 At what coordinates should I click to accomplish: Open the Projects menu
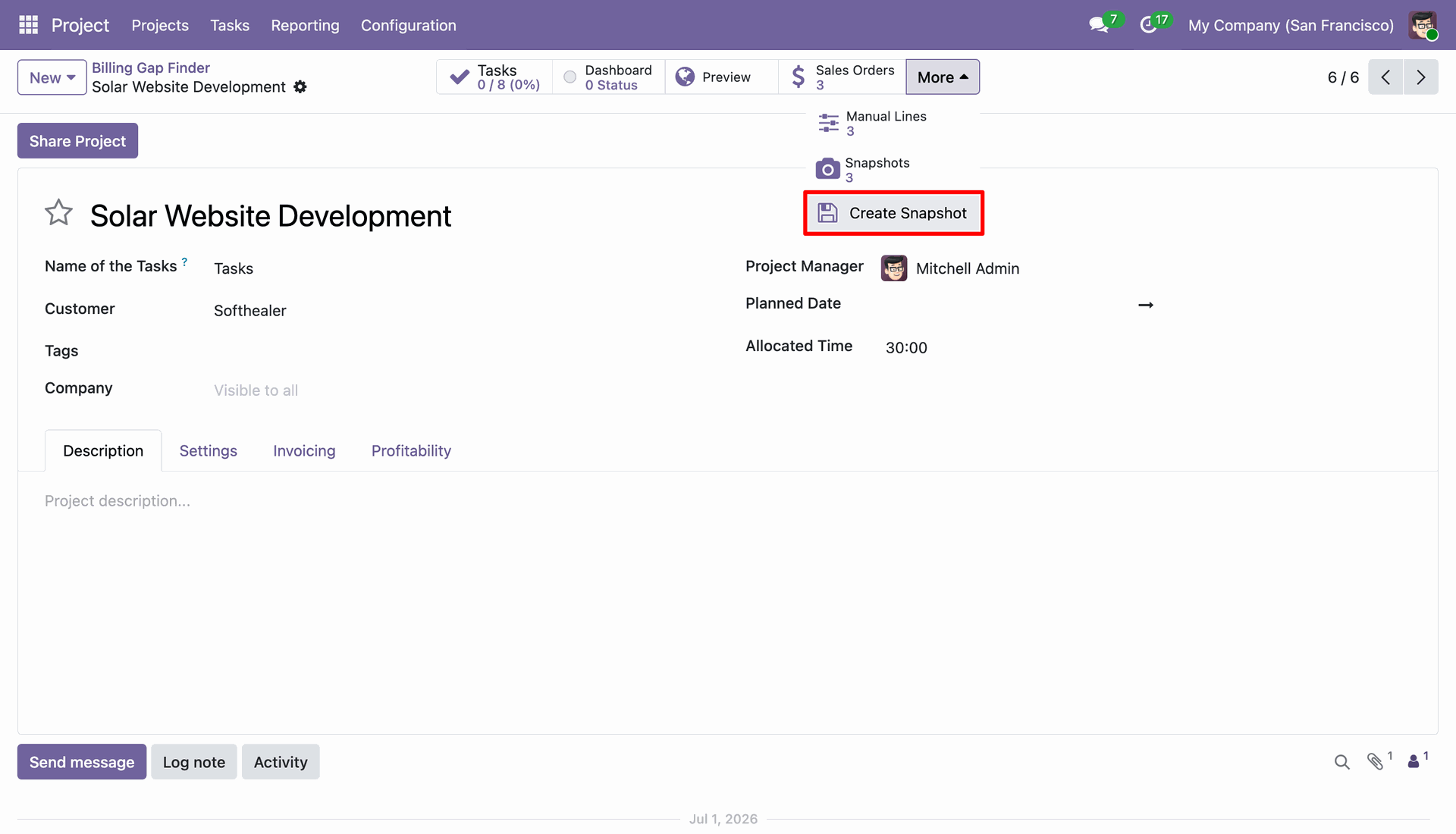(160, 25)
